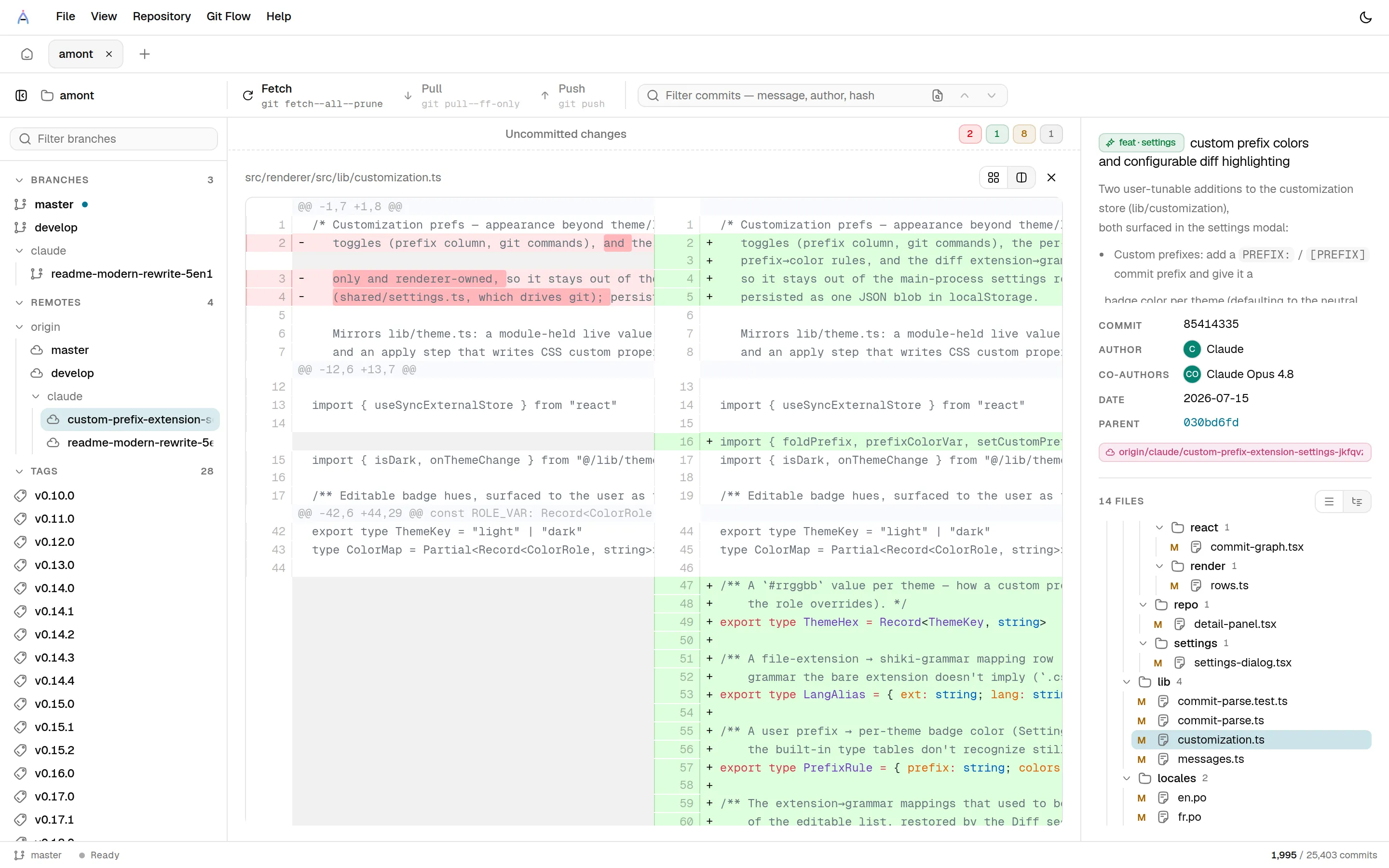
Task: Go to previous match chevron up
Action: coord(965,95)
